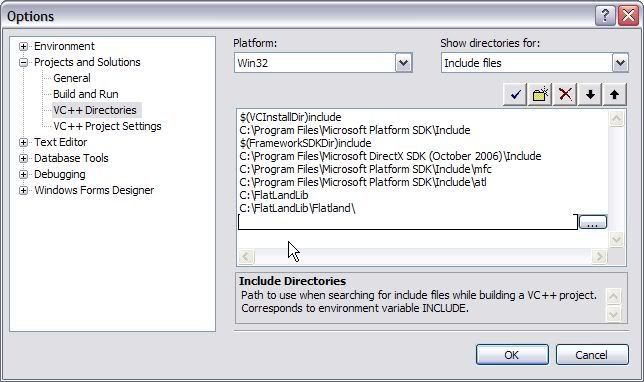The width and height of the screenshot is (644, 382).
Task: Click the New Line folder icon
Action: (540, 95)
